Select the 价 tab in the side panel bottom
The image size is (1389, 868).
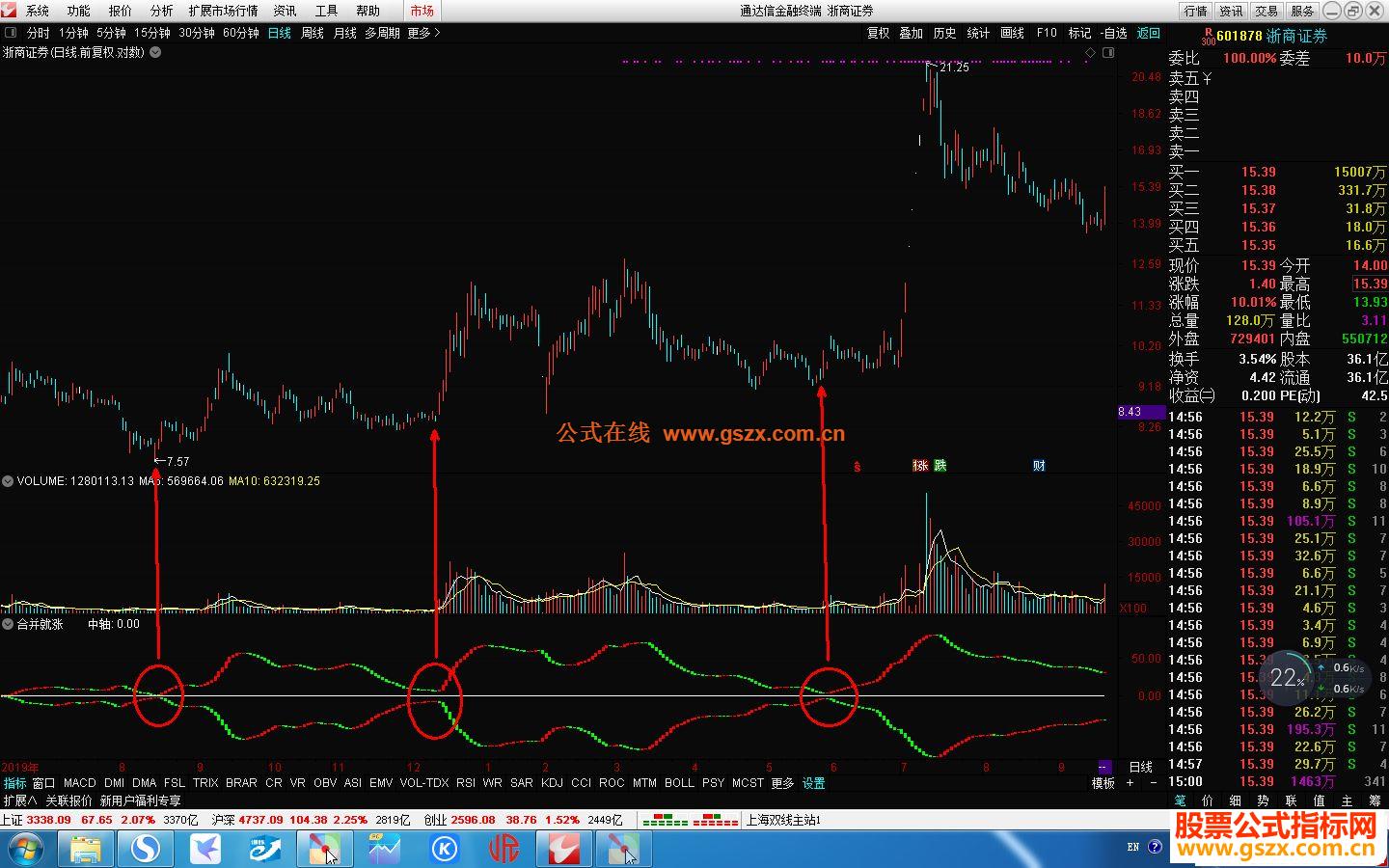pyautogui.click(x=1208, y=800)
